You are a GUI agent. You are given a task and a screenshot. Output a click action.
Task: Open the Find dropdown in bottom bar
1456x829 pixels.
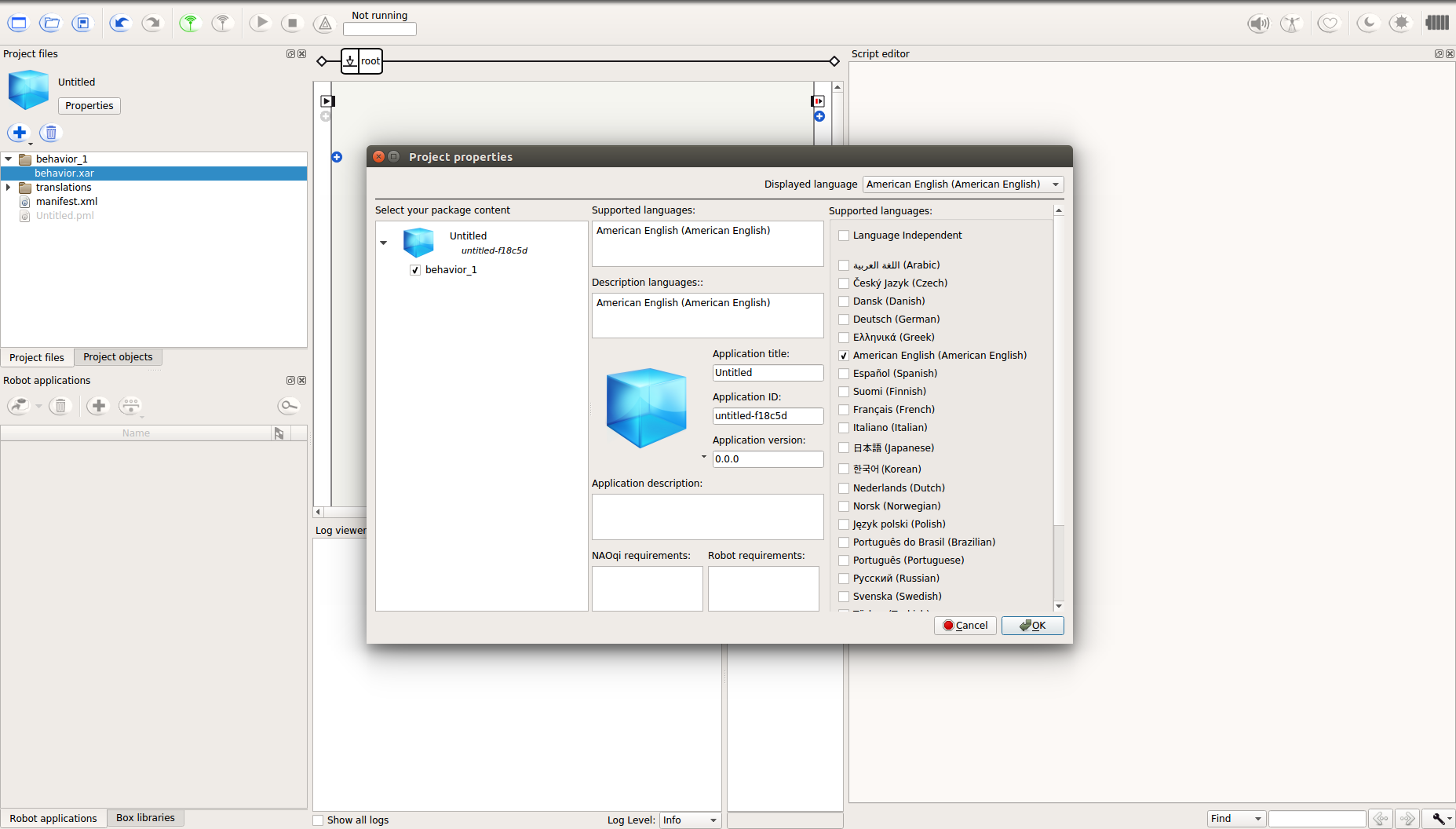click(x=1236, y=819)
